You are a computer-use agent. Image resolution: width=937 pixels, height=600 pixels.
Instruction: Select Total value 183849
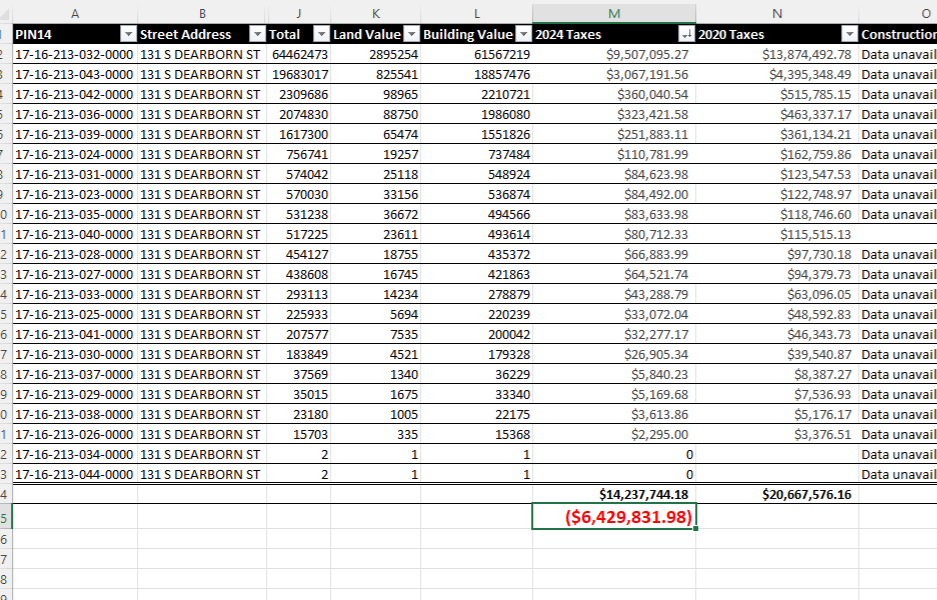[298, 354]
